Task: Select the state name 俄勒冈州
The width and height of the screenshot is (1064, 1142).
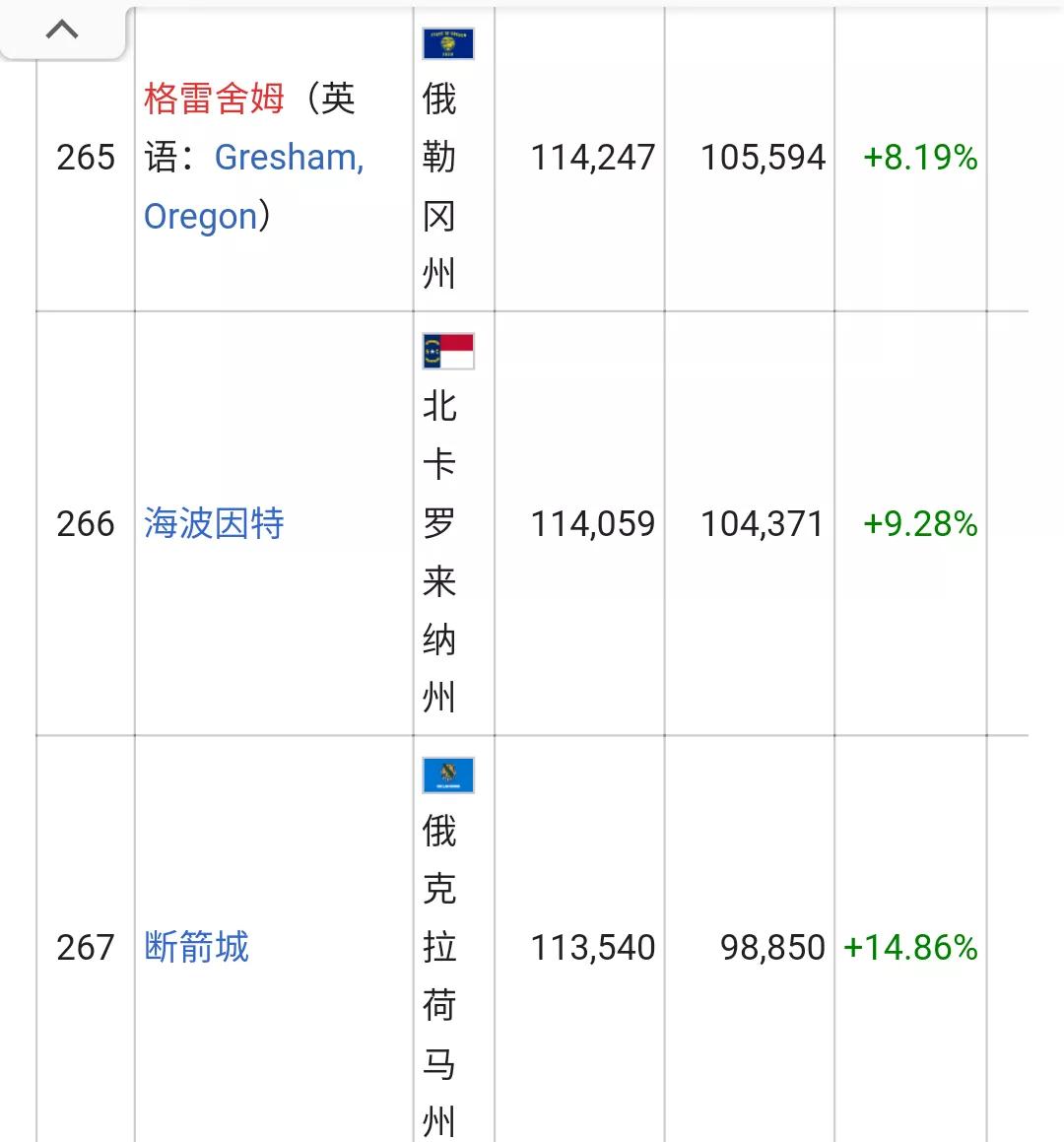Action: pyautogui.click(x=439, y=186)
